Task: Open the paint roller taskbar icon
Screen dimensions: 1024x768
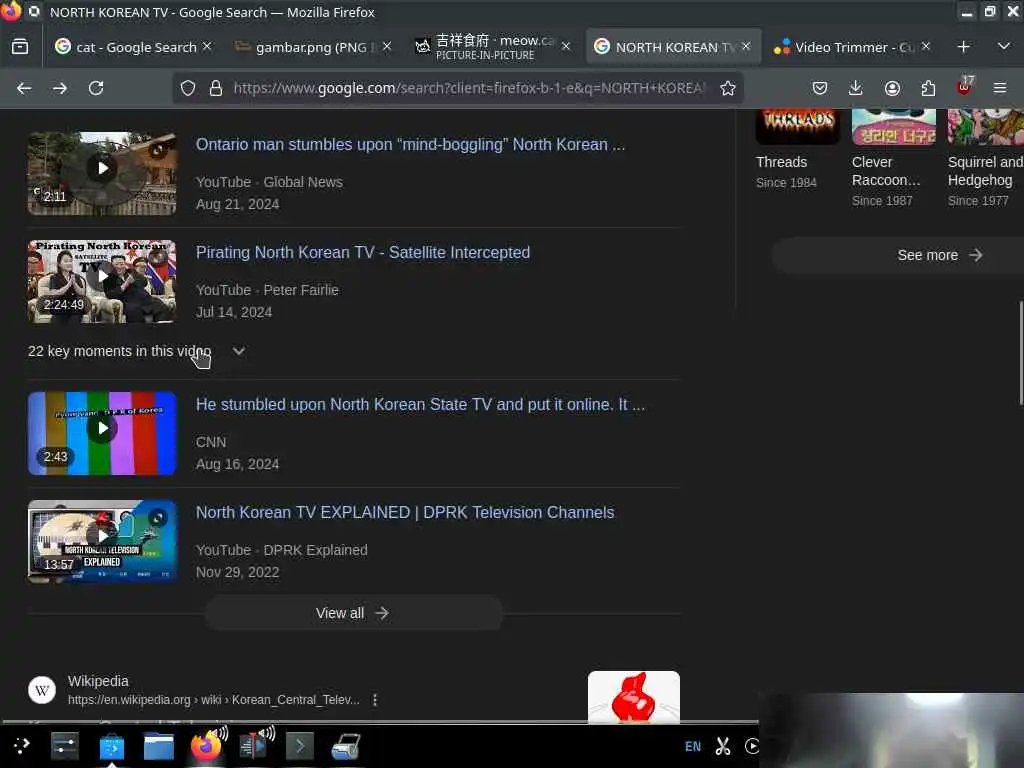Action: pos(346,746)
